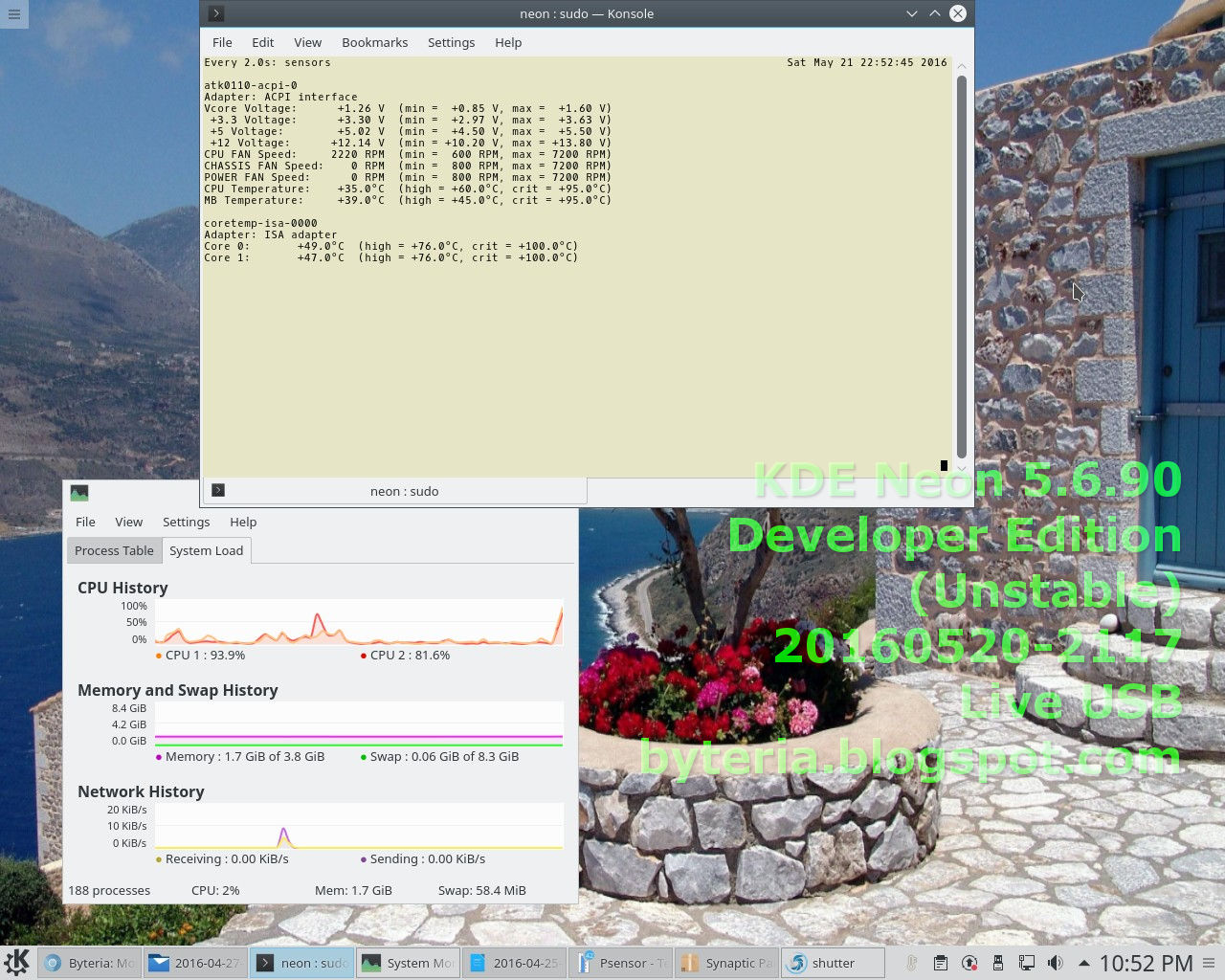Adjust volume via the speaker tray icon
1225x980 pixels.
pos(1055,963)
